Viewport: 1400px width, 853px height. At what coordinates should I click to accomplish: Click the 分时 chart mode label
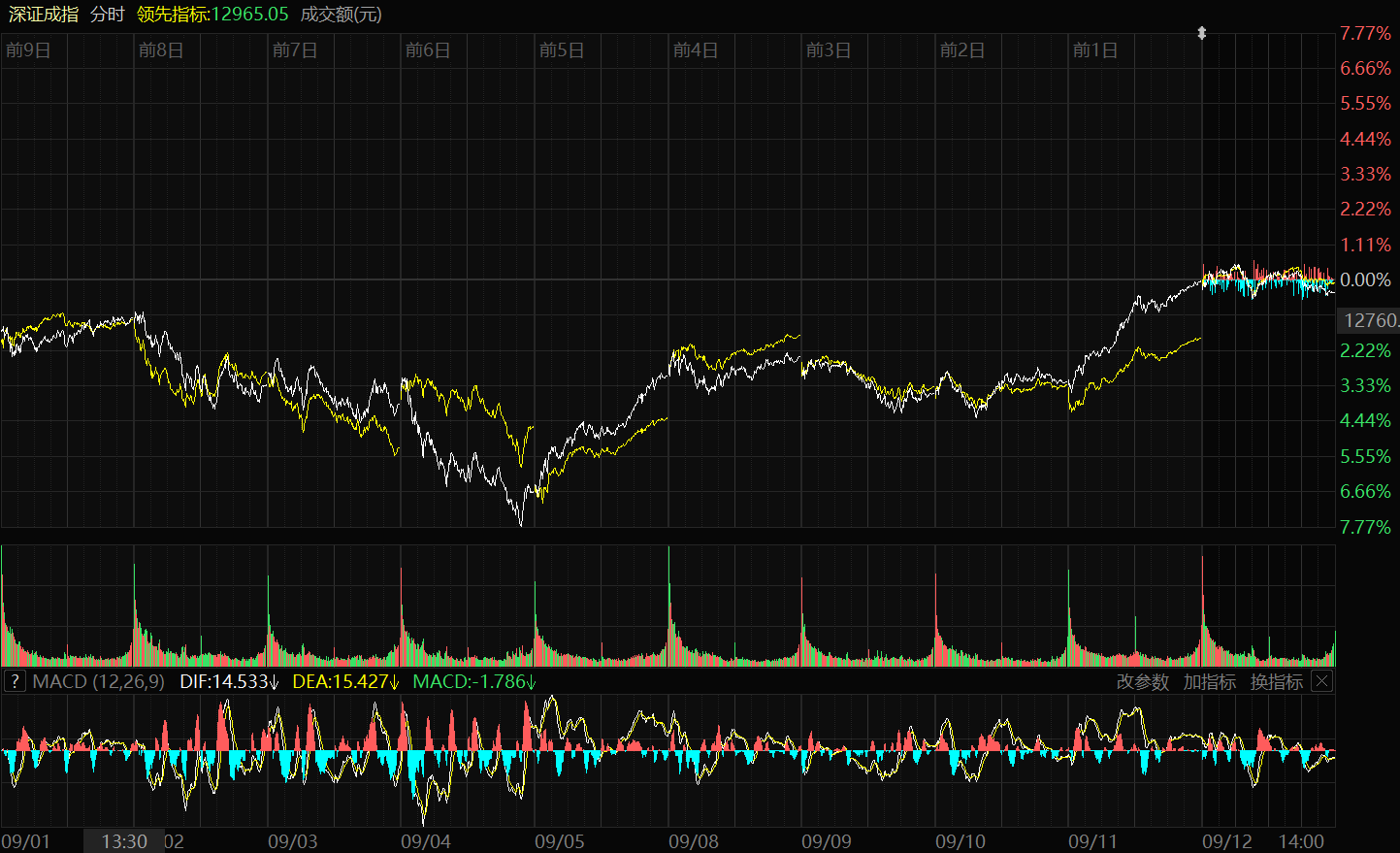(108, 14)
